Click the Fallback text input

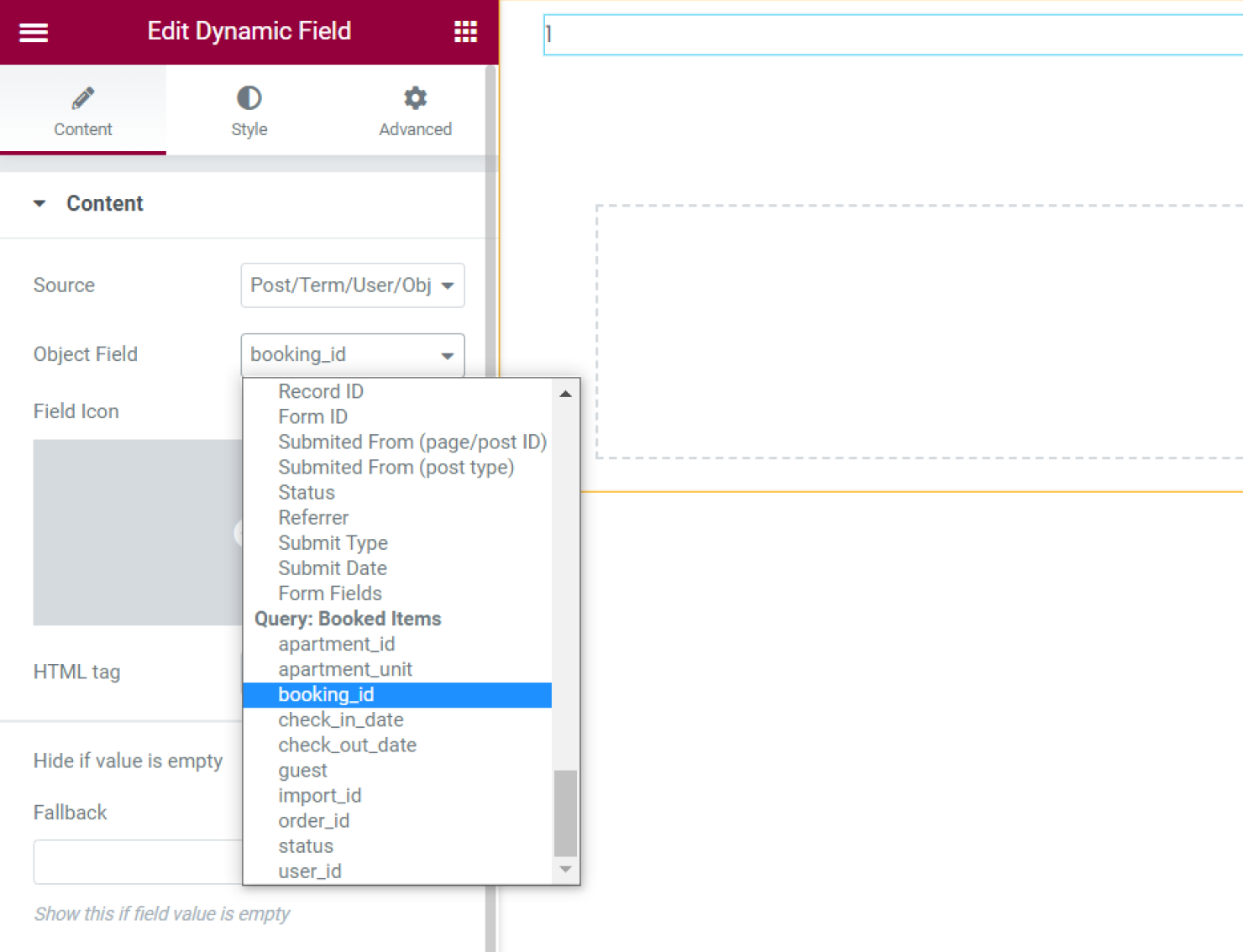(x=139, y=862)
